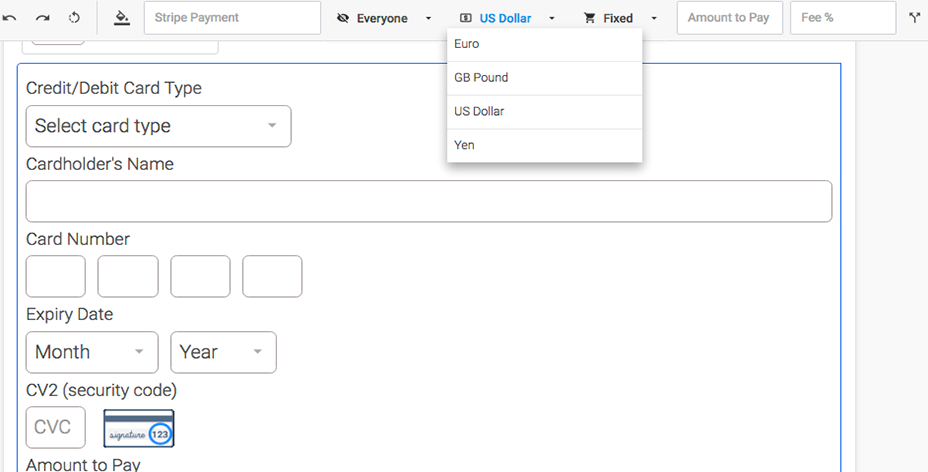
Task: Click the Amount to Pay form label
Action: 83,464
